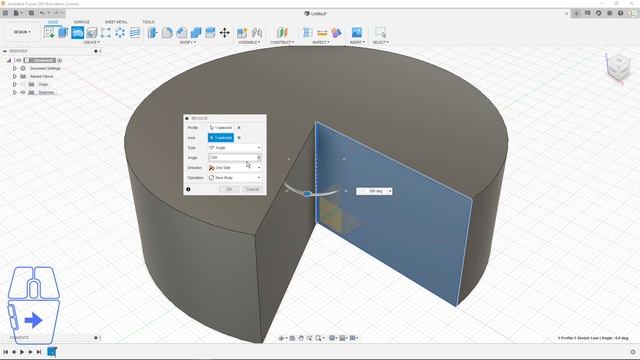640x360 pixels.
Task: Select the Section Analysis color tool
Action: [336, 32]
